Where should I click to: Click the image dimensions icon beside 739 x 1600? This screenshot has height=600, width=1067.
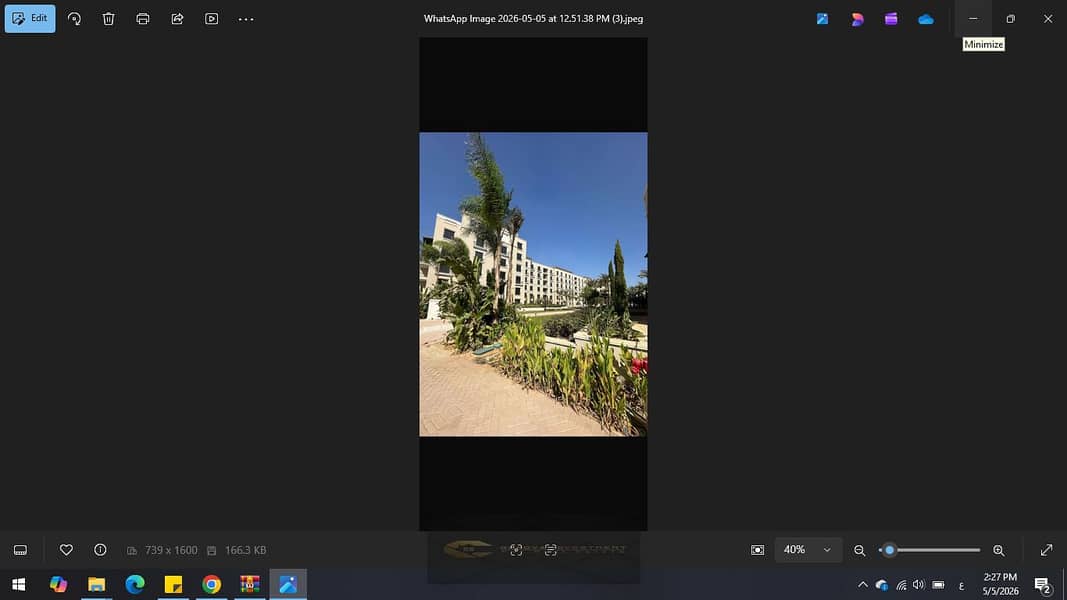tap(132, 550)
